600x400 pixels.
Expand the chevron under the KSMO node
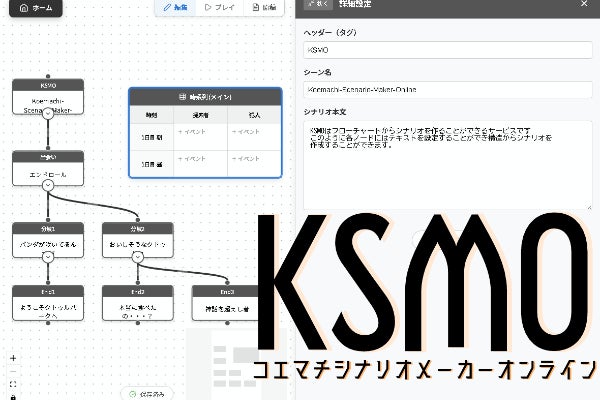[48, 114]
